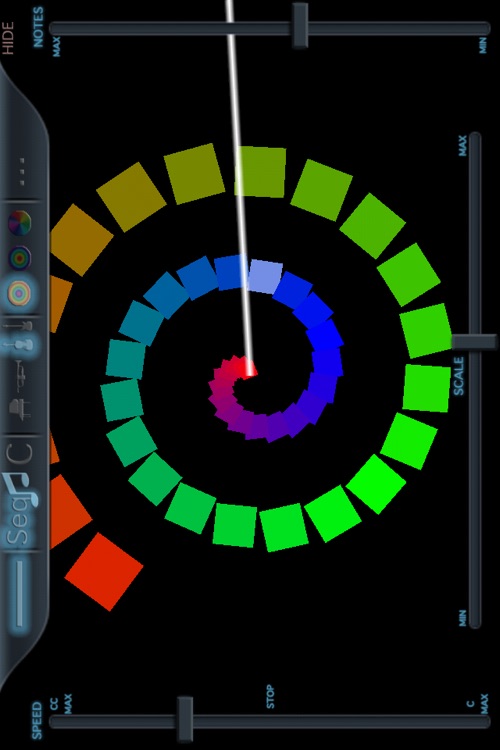Click the SCALE slider handle
Image resolution: width=500 pixels, height=750 pixels.
coord(475,342)
